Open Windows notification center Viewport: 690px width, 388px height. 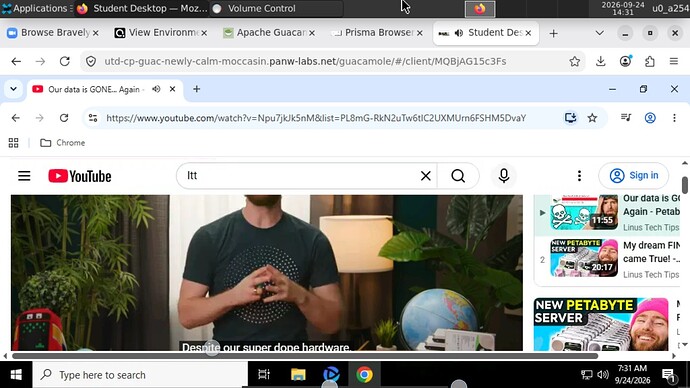tap(669, 375)
